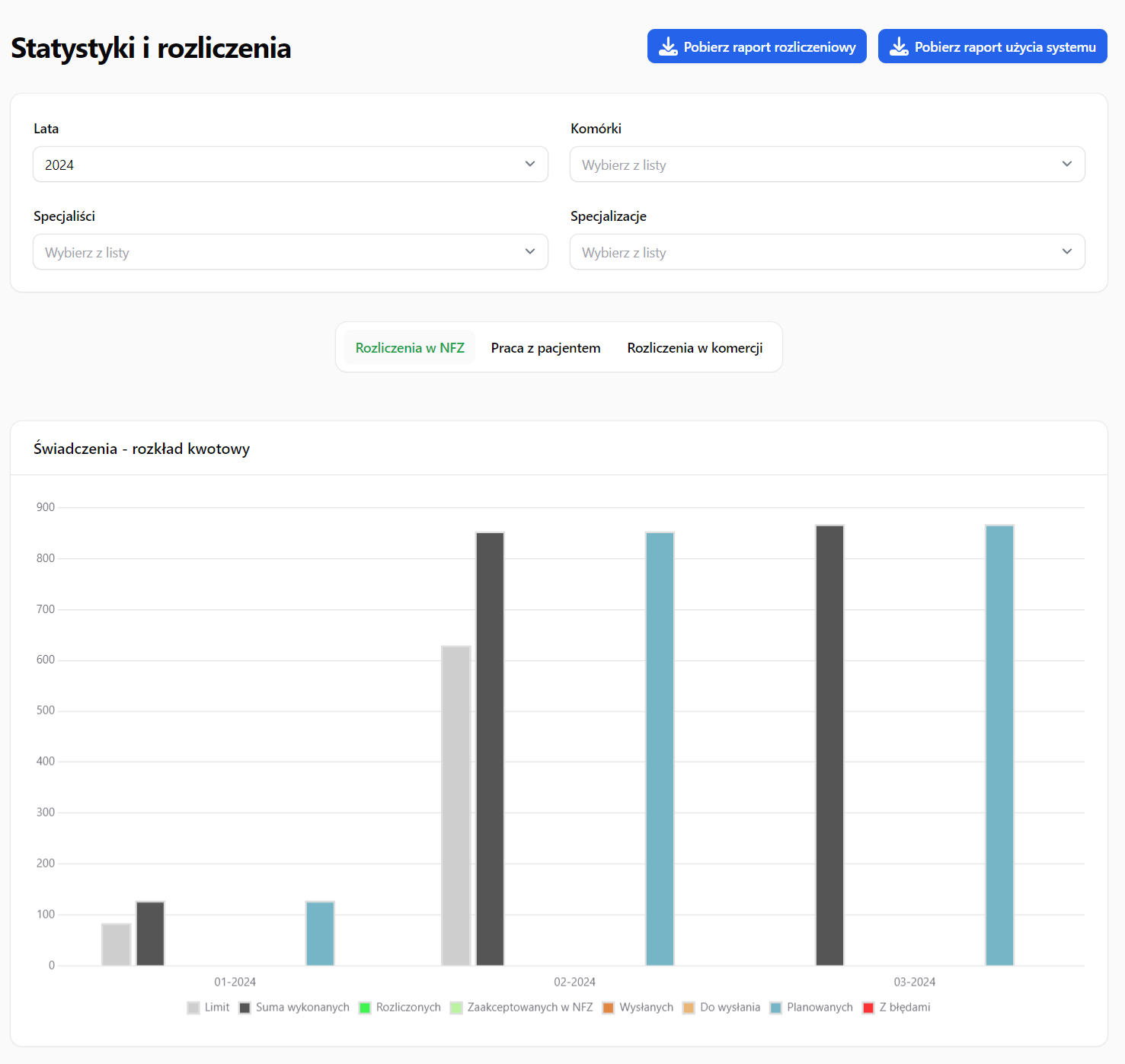
Task: Hide the Planowanych series via legend
Action: (x=811, y=1007)
